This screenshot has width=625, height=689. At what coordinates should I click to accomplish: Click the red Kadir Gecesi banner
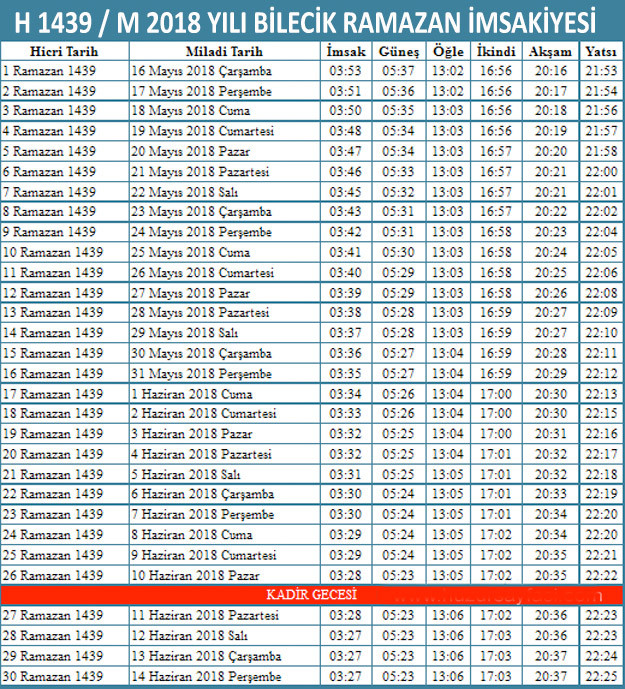point(312,594)
